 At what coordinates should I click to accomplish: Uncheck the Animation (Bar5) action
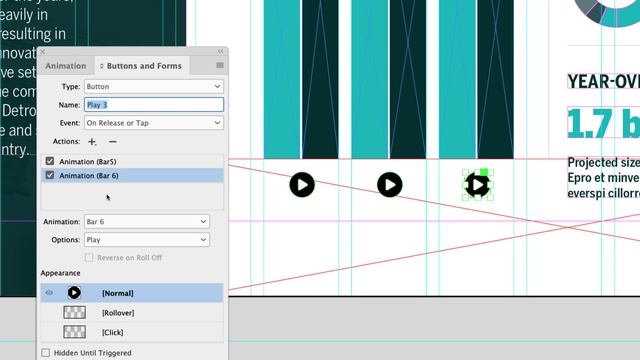click(50, 161)
